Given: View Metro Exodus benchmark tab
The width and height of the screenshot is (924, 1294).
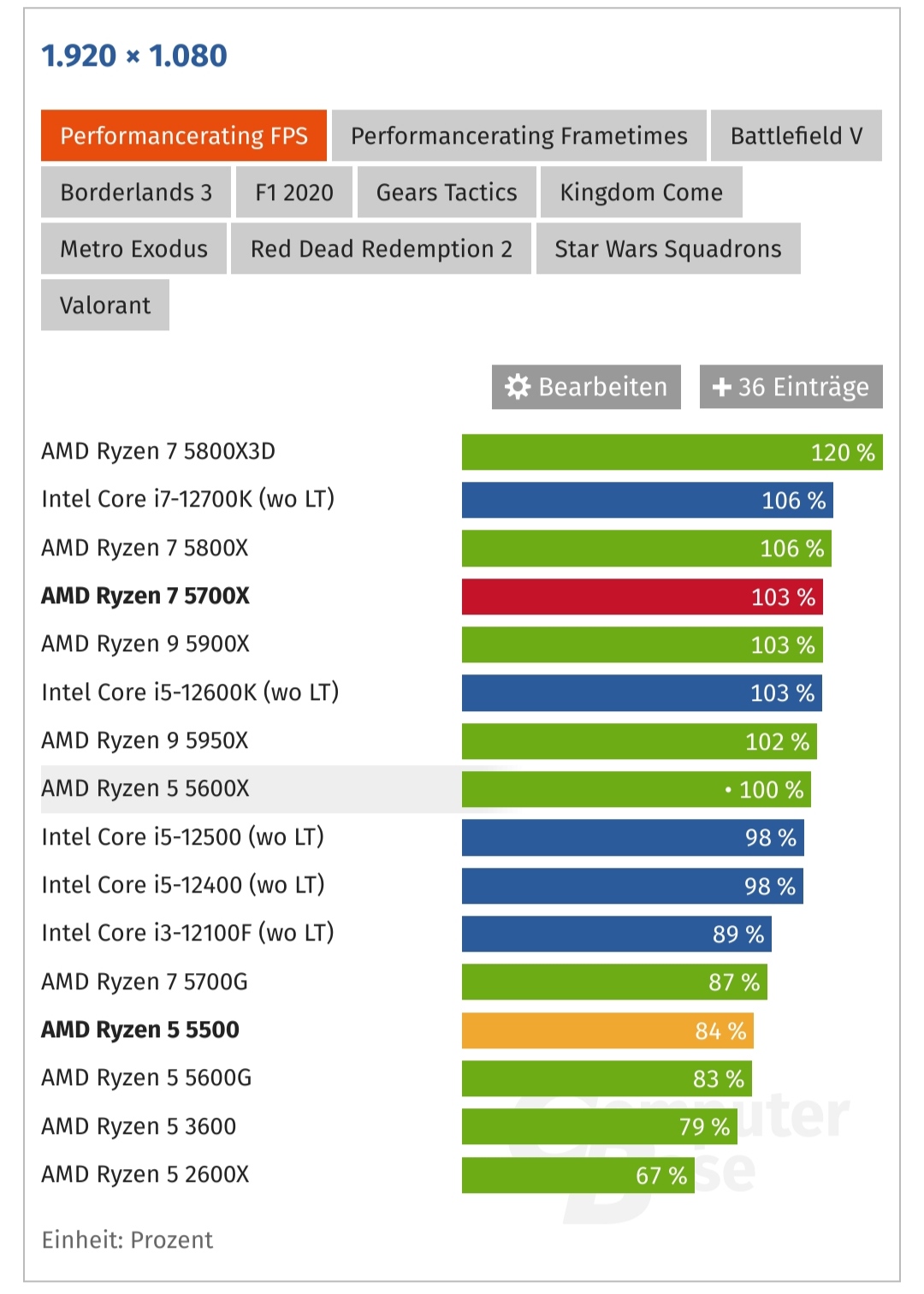Looking at the screenshot, I should click(133, 248).
